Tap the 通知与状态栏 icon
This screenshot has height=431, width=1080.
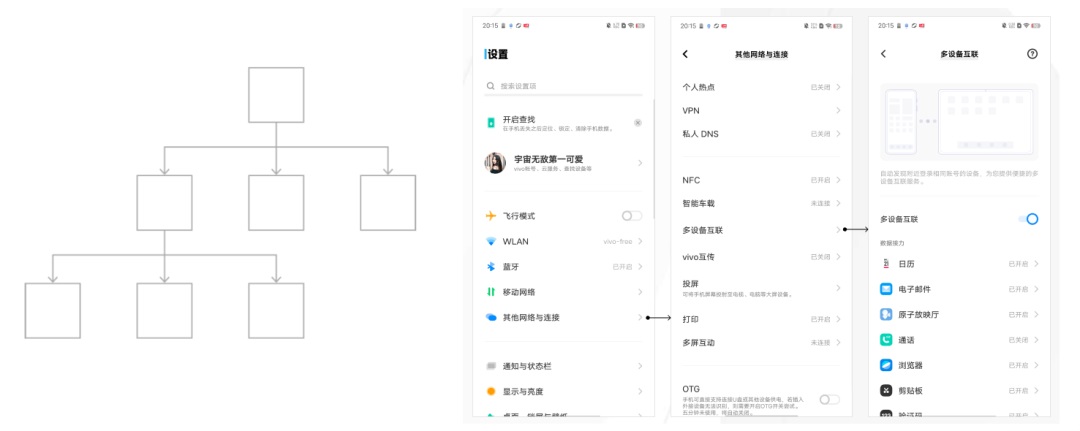point(490,366)
